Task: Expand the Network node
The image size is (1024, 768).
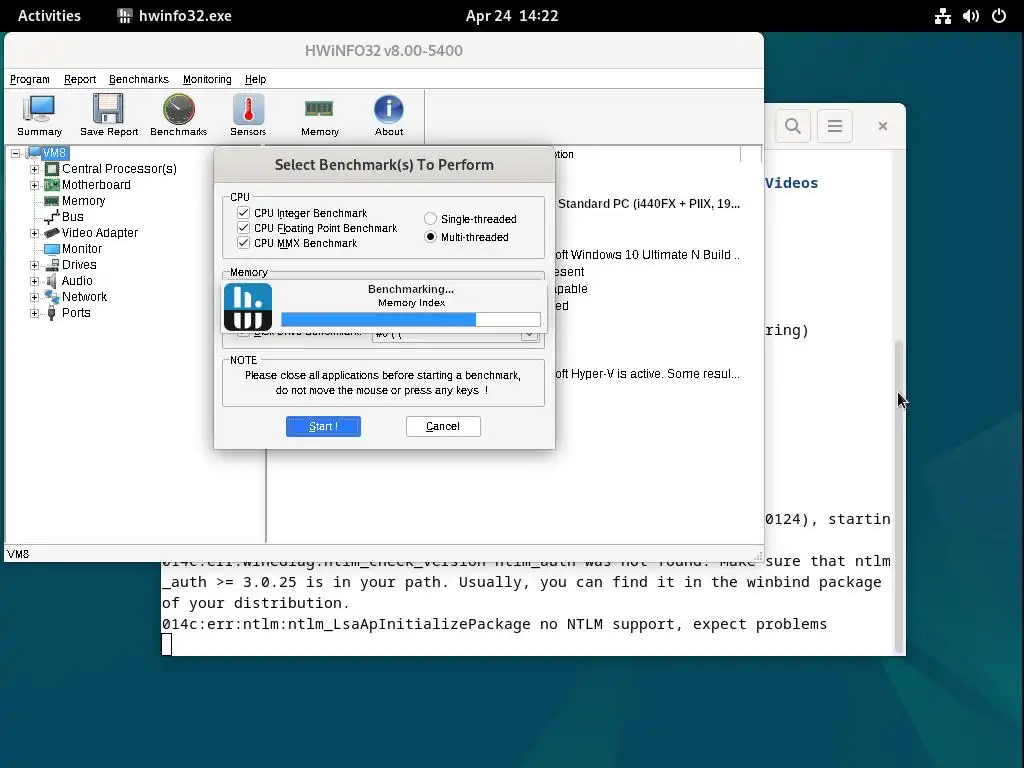Action: pos(35,297)
